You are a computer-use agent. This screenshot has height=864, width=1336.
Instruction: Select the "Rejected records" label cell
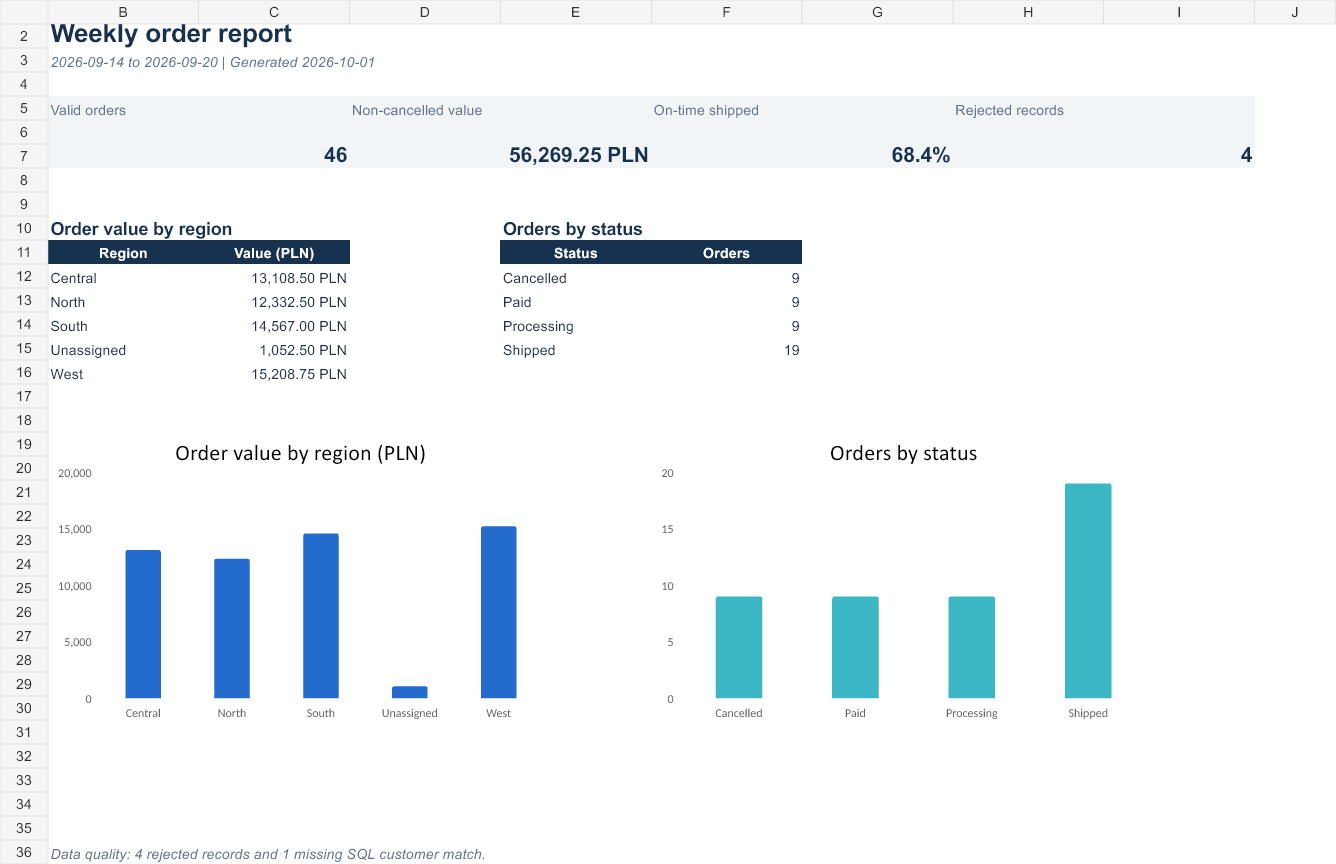point(1009,110)
